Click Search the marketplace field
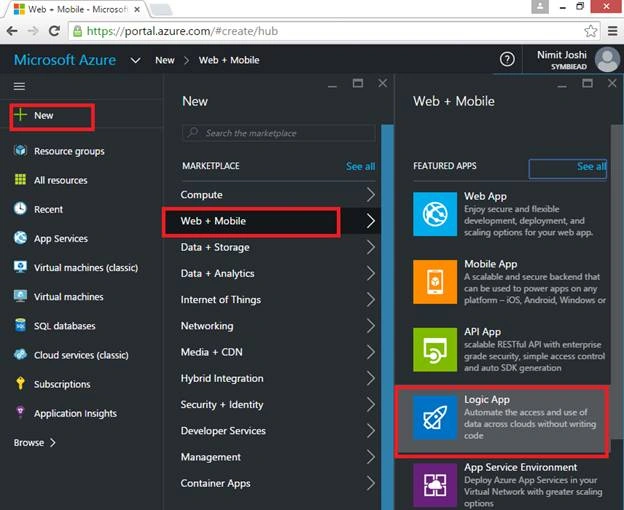This screenshot has height=510, width=624. pyautogui.click(x=279, y=133)
